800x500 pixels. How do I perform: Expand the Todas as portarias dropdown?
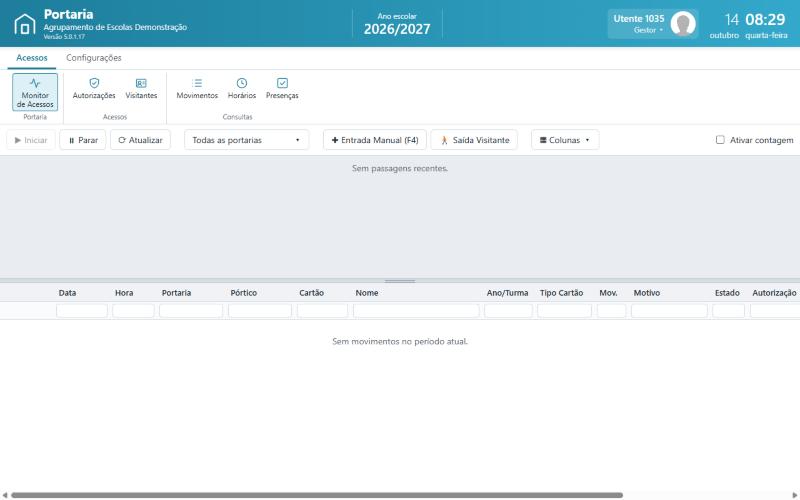coord(246,140)
